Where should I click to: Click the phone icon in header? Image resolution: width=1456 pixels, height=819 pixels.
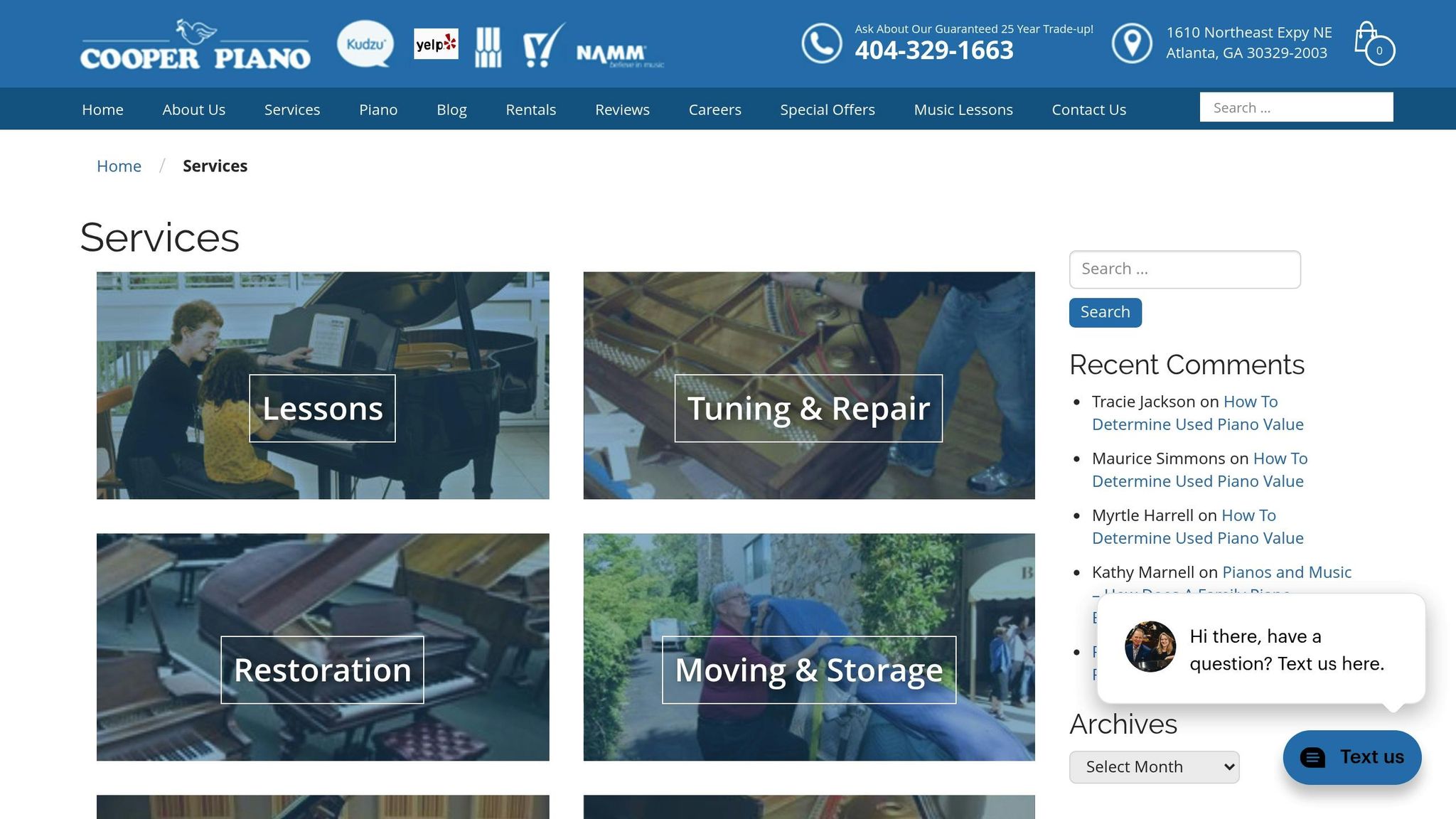pos(821,43)
